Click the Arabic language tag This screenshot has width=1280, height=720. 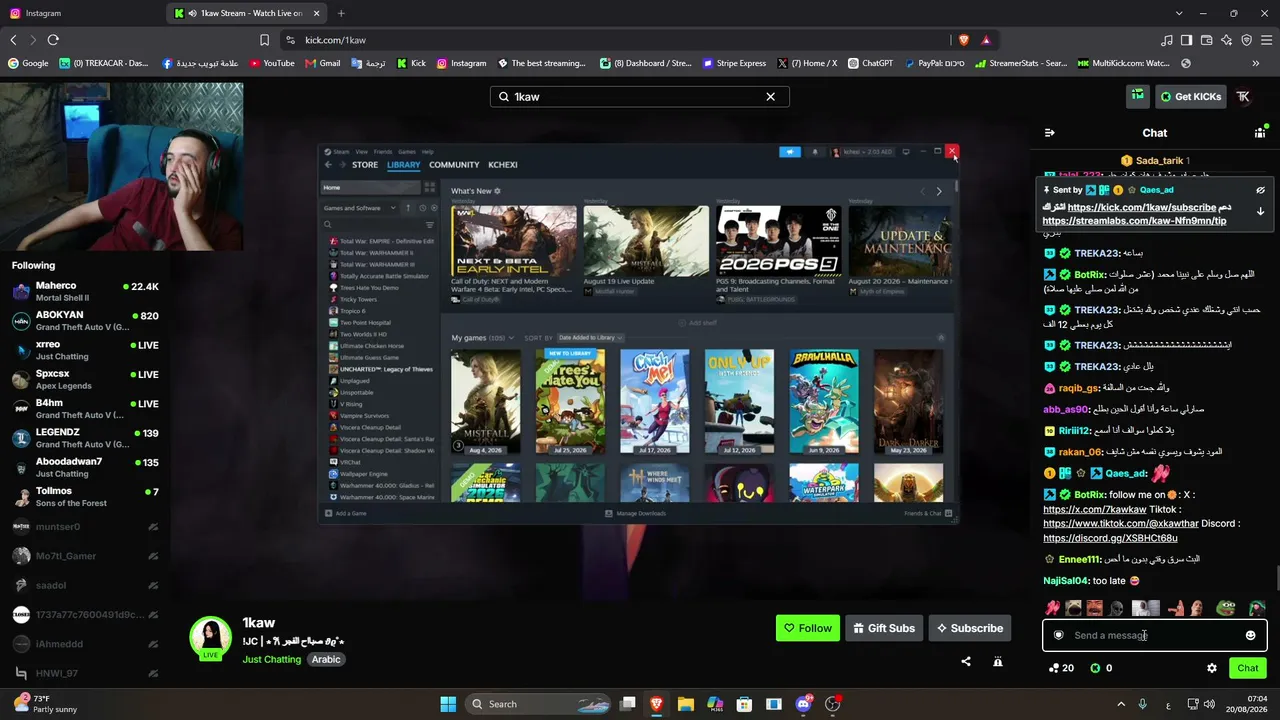click(x=326, y=659)
